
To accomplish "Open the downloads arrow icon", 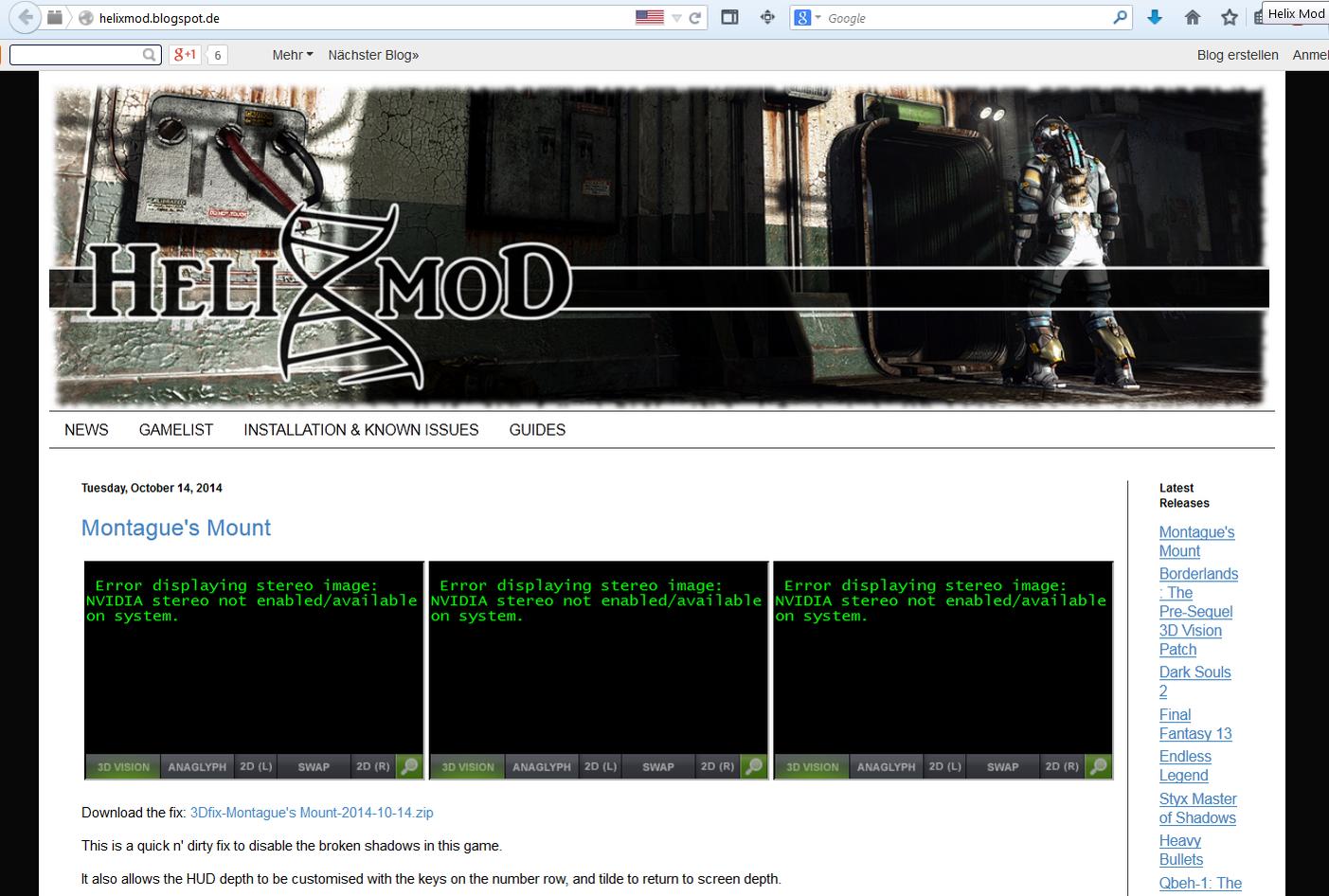I will point(1155,17).
